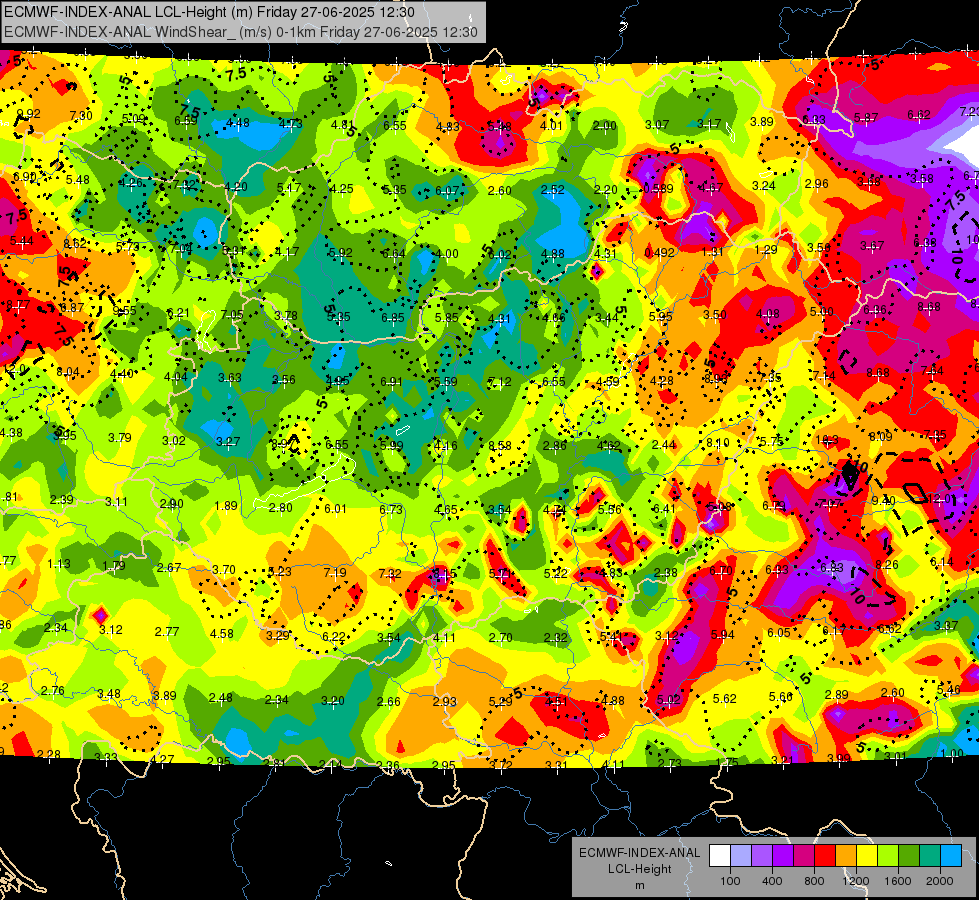Click the legend tick label '1600'
979x900 pixels.
[x=898, y=881]
